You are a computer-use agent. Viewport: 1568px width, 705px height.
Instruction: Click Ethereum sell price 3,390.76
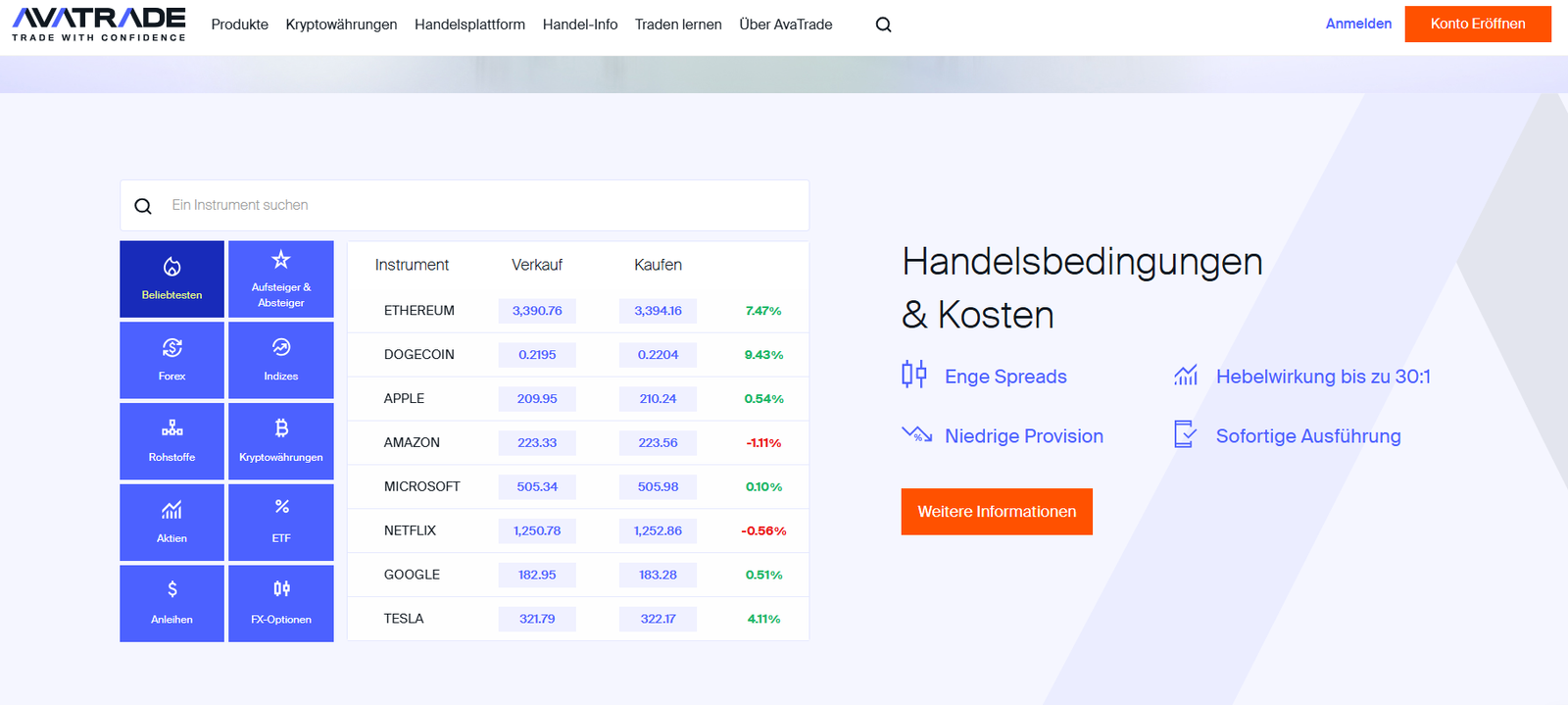coord(537,311)
